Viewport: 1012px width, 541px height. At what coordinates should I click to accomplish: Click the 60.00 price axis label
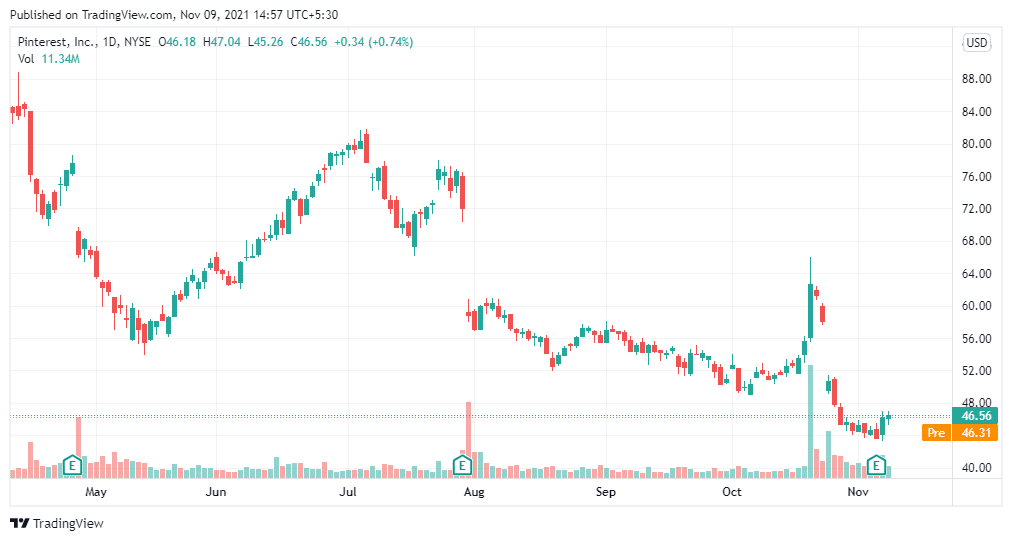point(976,306)
